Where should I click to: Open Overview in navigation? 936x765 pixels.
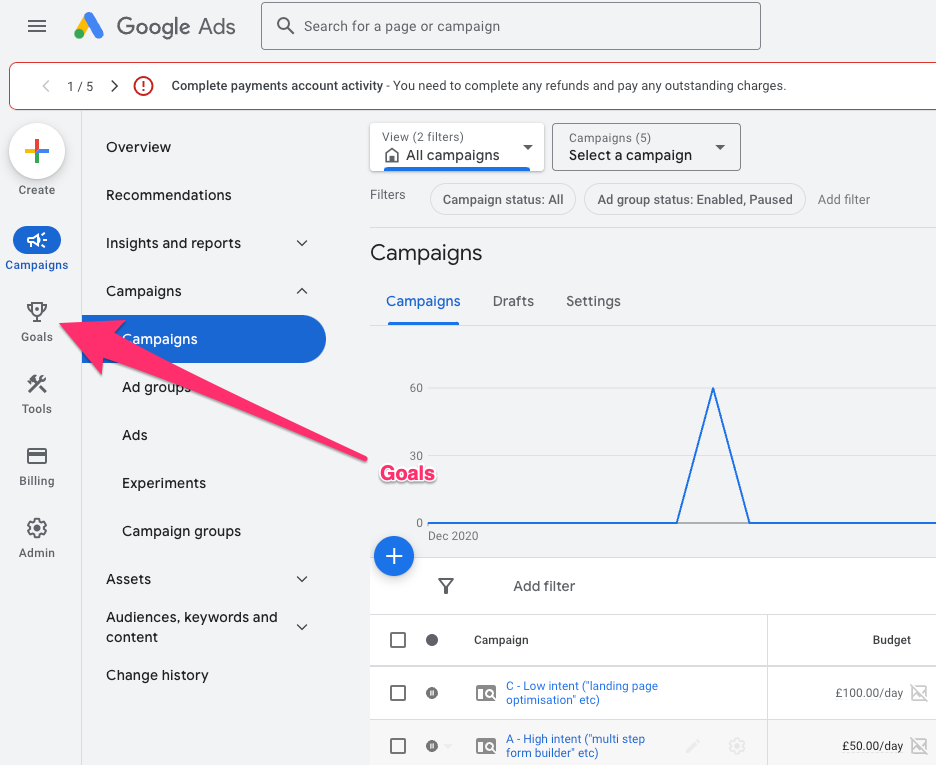[138, 147]
